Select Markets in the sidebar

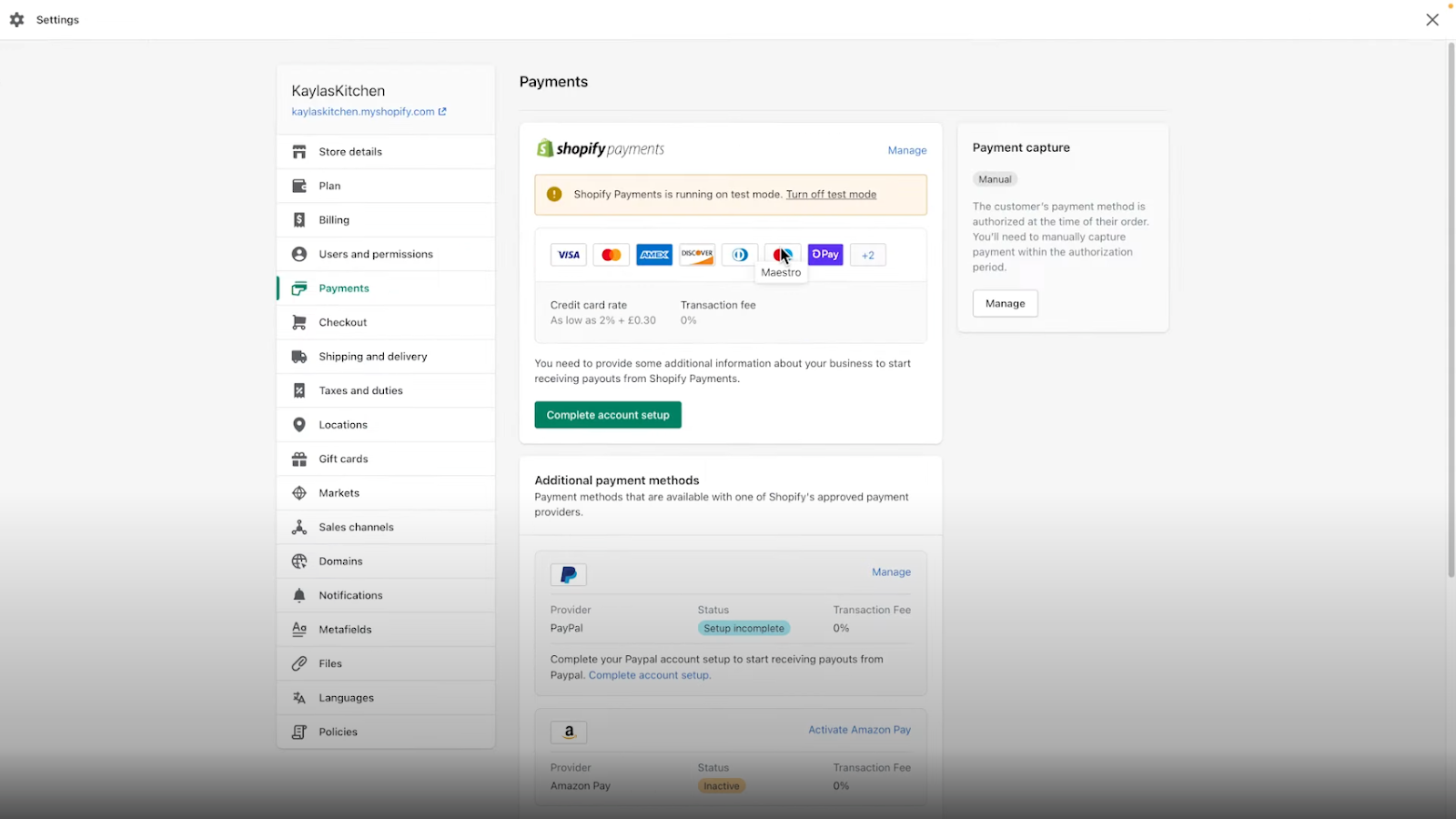point(386,493)
